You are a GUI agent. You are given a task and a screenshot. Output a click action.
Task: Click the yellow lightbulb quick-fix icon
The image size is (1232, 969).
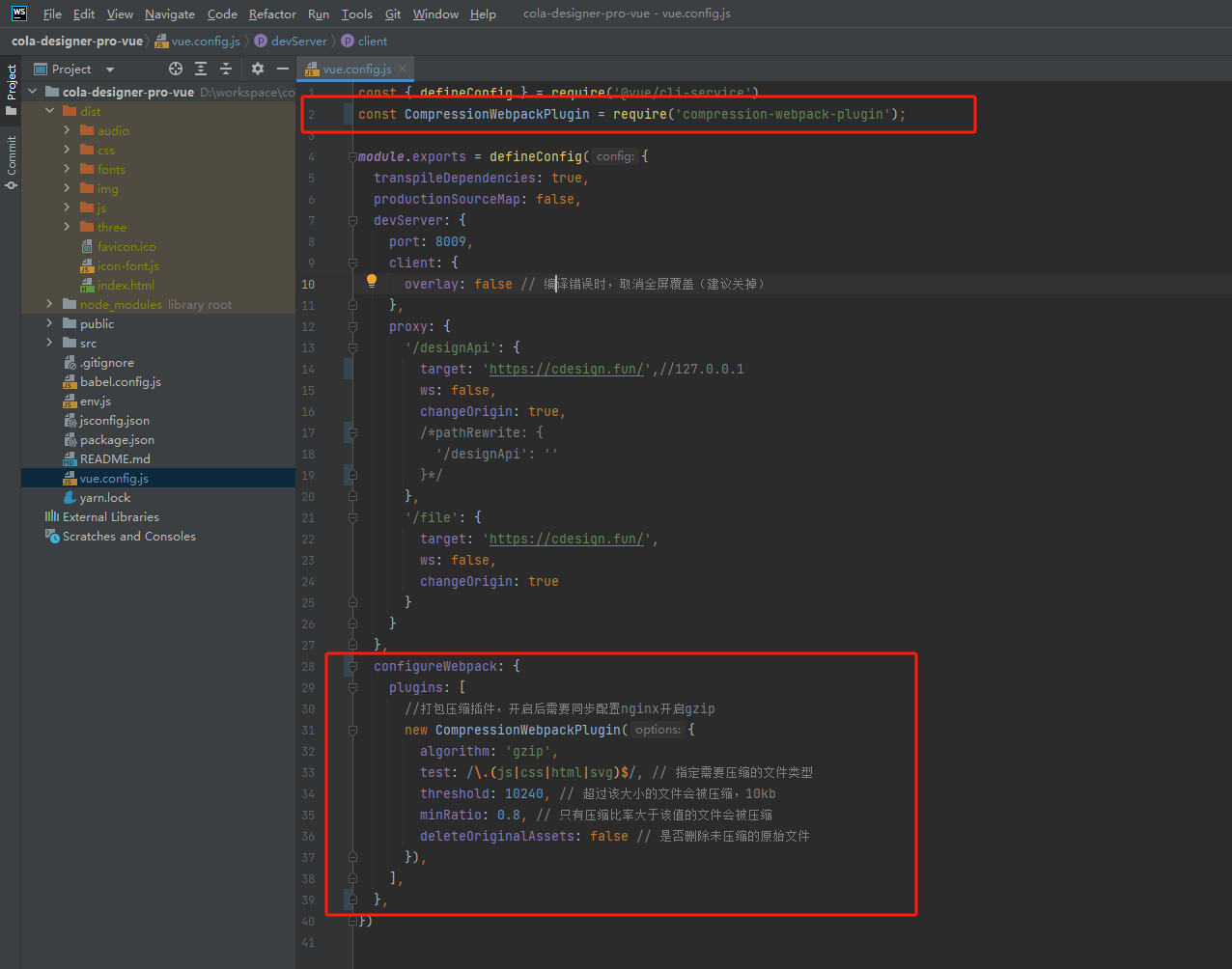tap(371, 282)
